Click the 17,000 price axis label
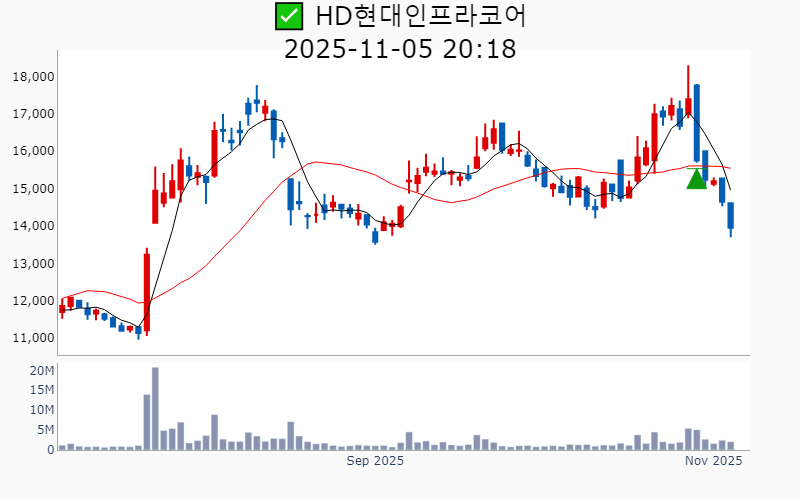The height and width of the screenshot is (500, 800). [x=33, y=114]
